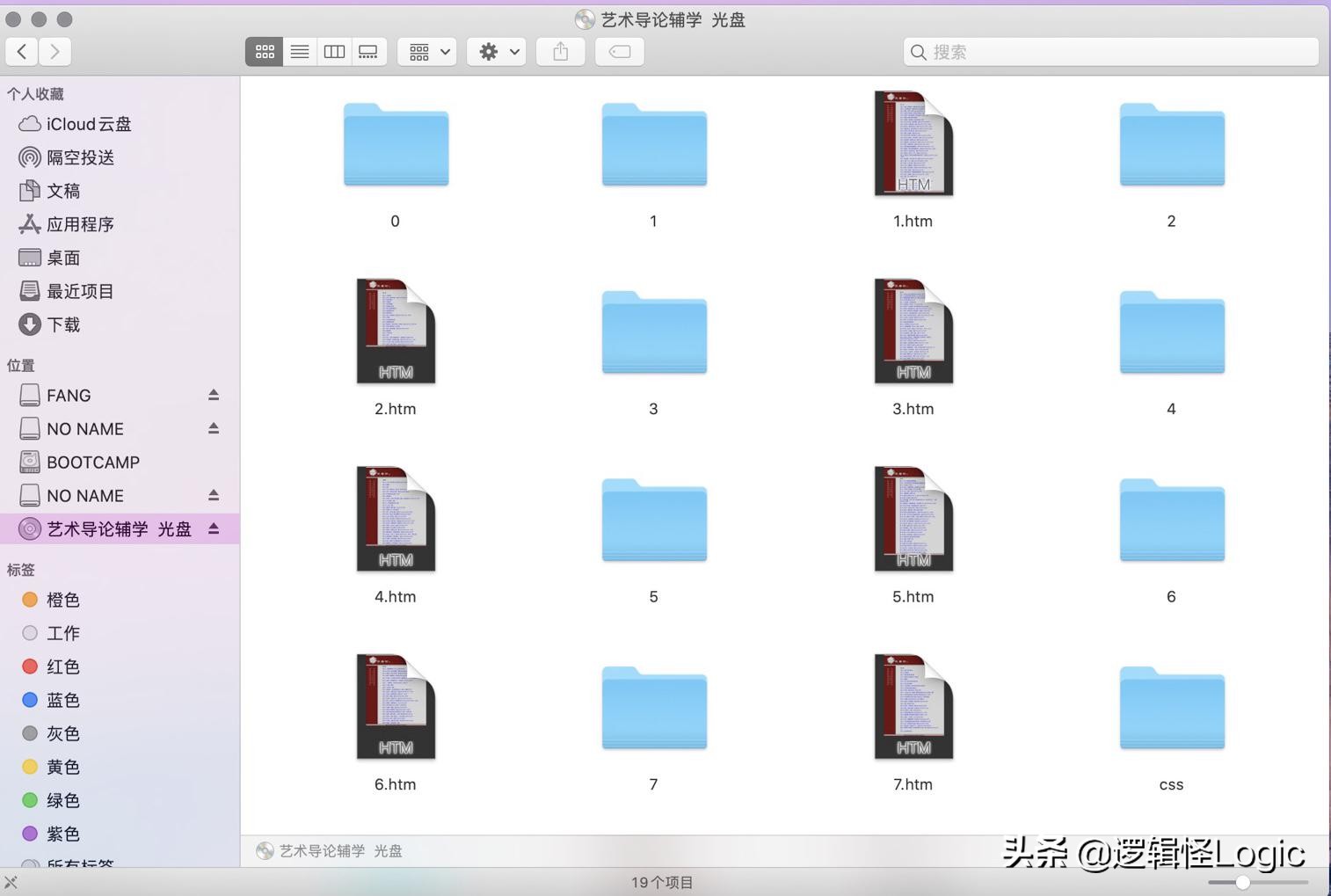Switch to gallery view in toolbar
Image resolution: width=1331 pixels, height=896 pixels.
click(x=368, y=51)
